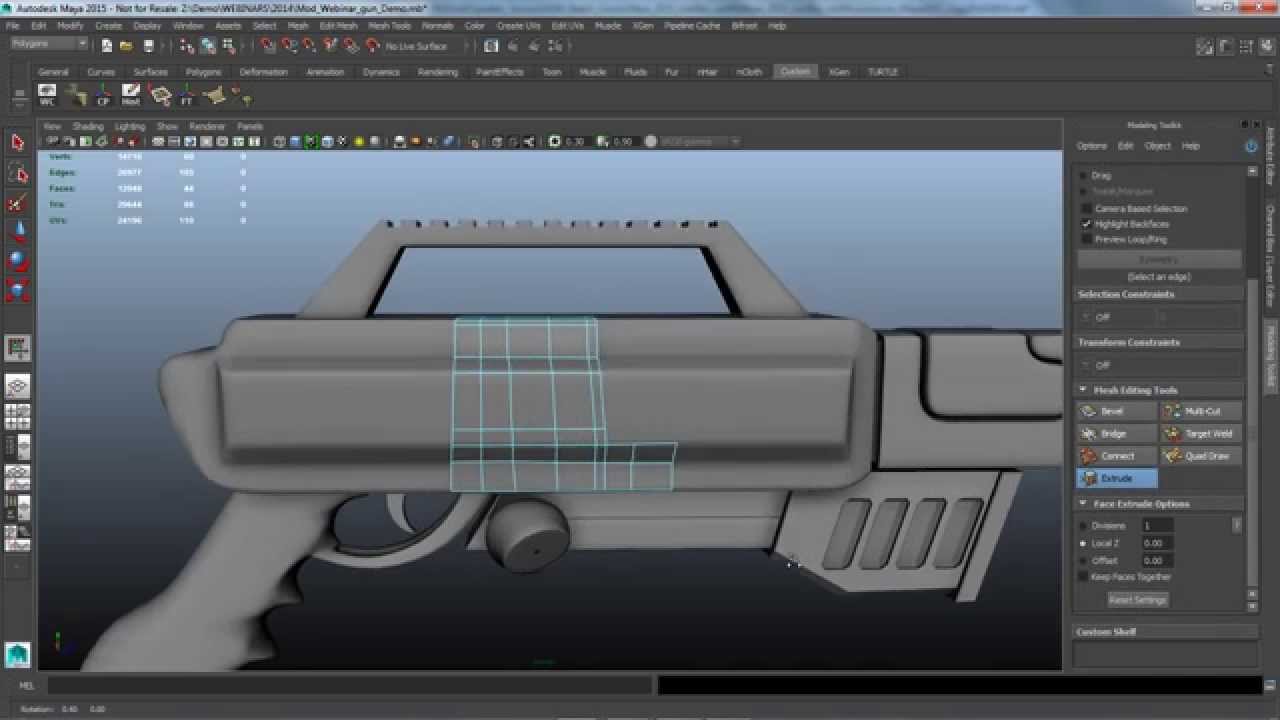The image size is (1280, 720).
Task: Activate the Rotate tool in the toolbox
Action: (x=17, y=261)
